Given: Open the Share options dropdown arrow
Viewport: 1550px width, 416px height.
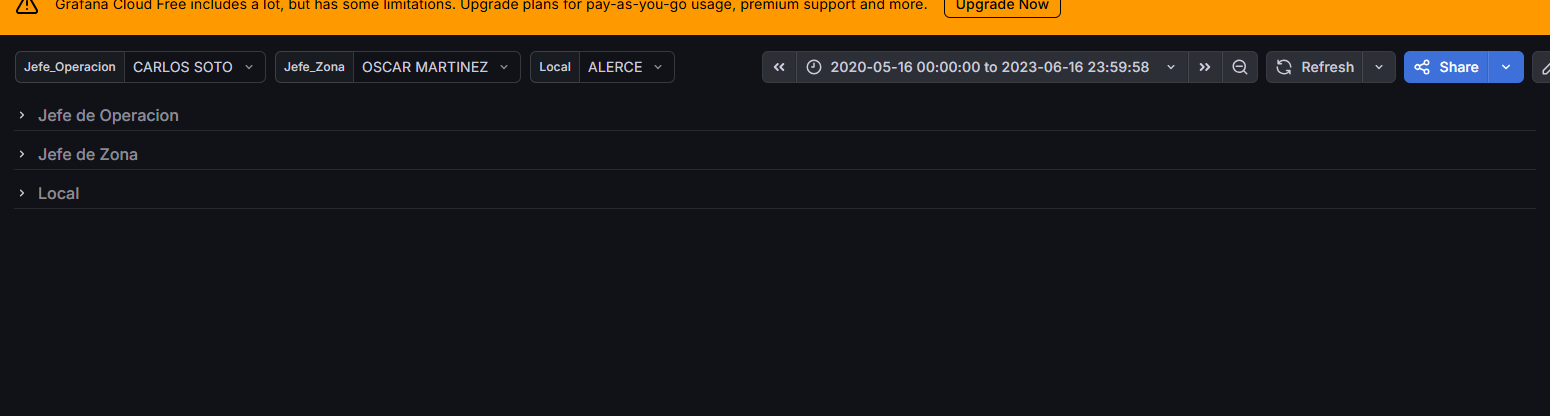Looking at the screenshot, I should pyautogui.click(x=1506, y=67).
